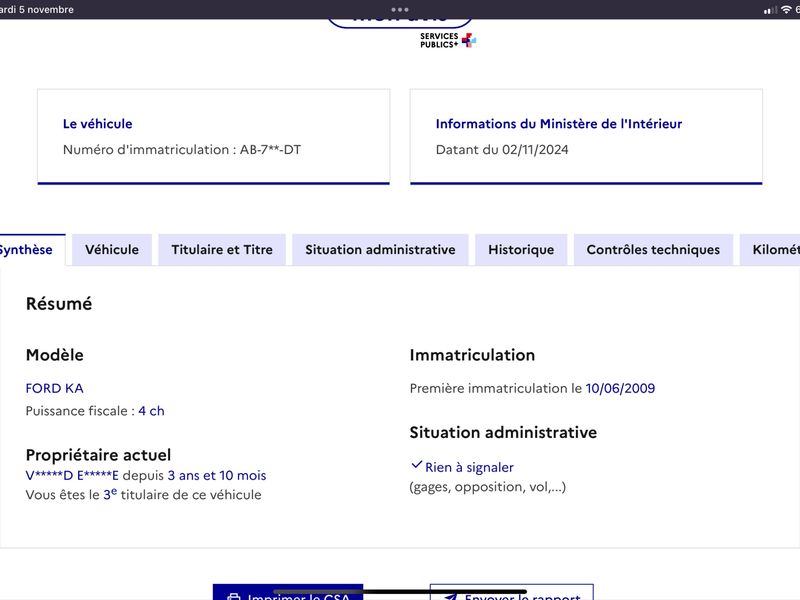800x600 pixels.
Task: Click the Datant du 02/11/2024 text
Action: (x=502, y=149)
